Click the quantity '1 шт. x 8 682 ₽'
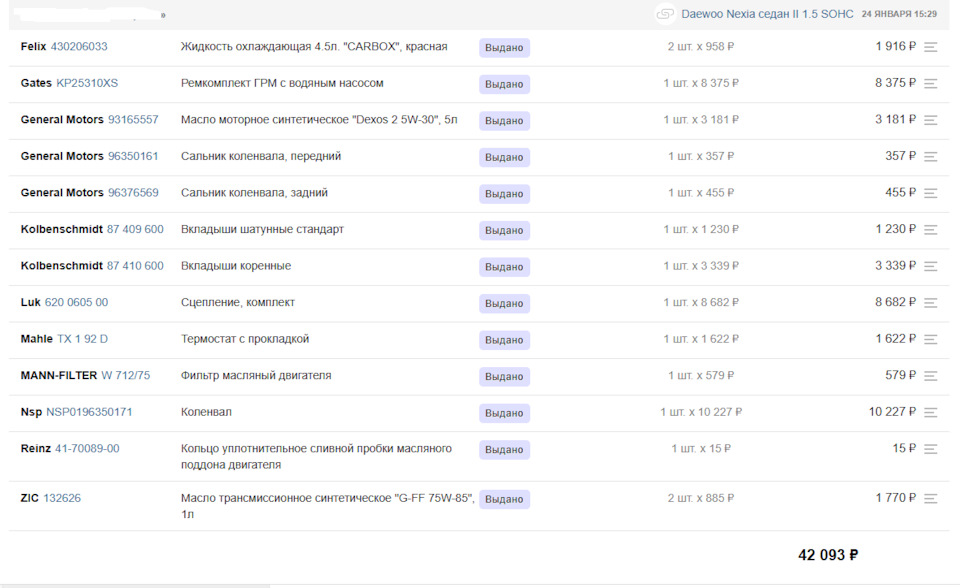Screen dimensions: 960x588 (x=701, y=303)
